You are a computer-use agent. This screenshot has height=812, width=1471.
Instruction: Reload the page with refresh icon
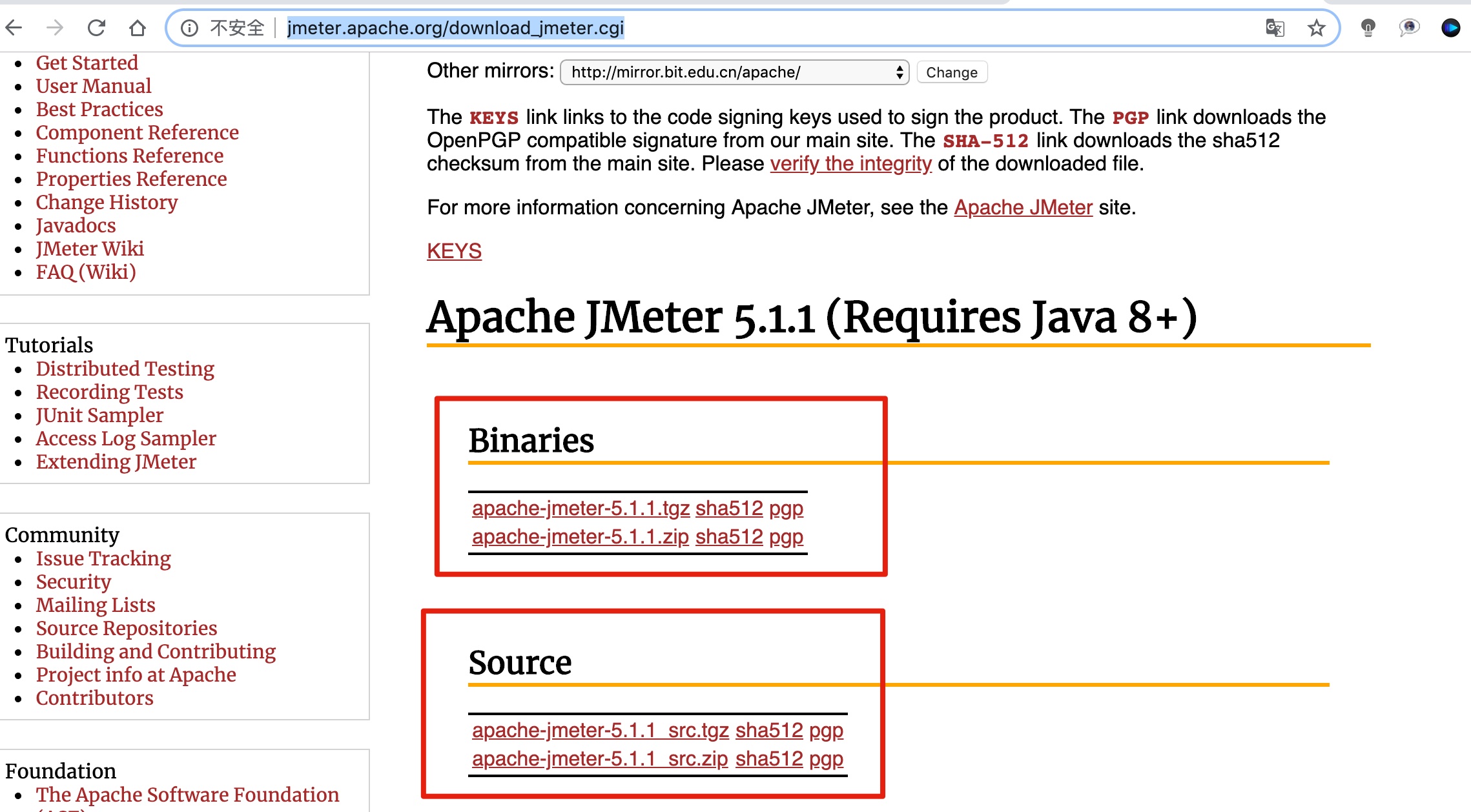coord(96,28)
